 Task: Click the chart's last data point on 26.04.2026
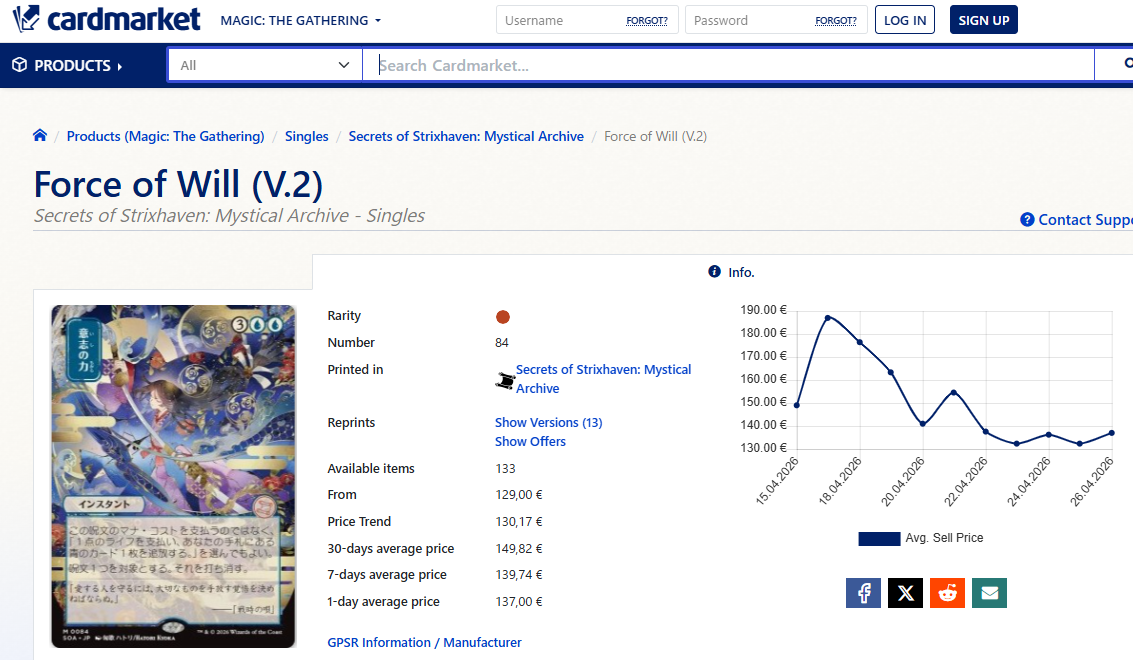point(1111,433)
